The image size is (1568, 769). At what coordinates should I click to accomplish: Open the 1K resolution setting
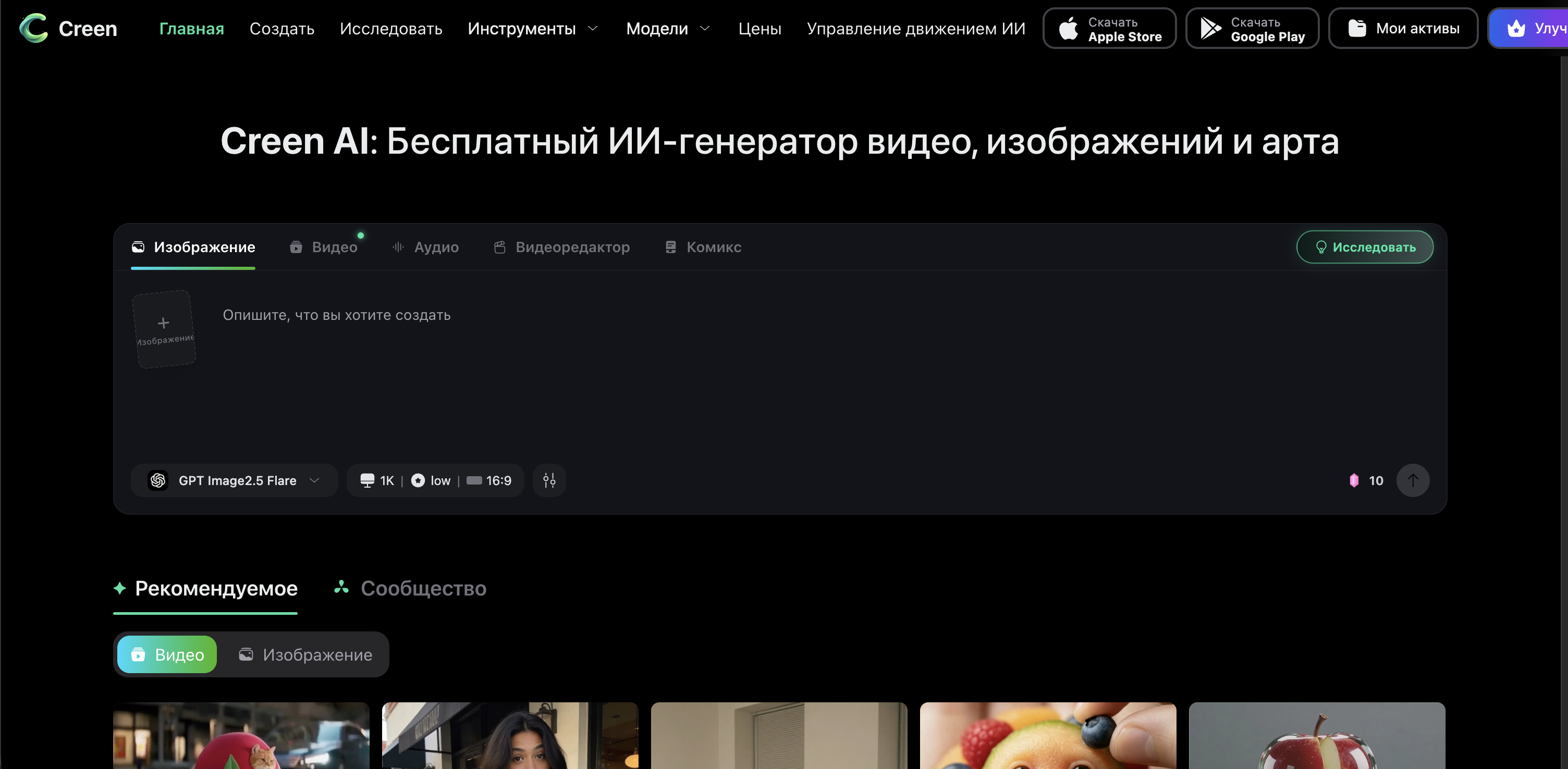coord(377,480)
